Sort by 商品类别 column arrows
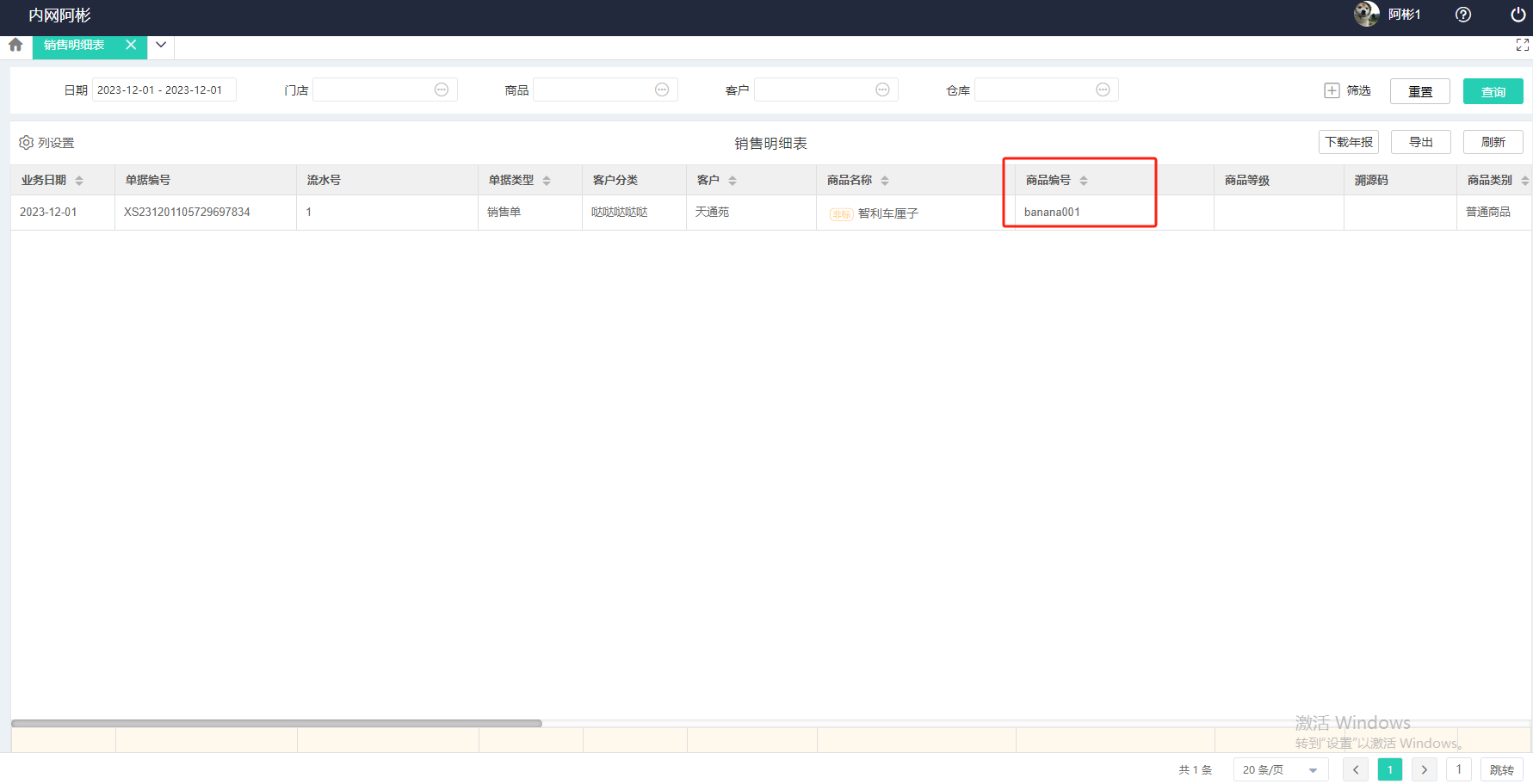Screen dimensions: 1533x784 pyautogui.click(x=1524, y=181)
